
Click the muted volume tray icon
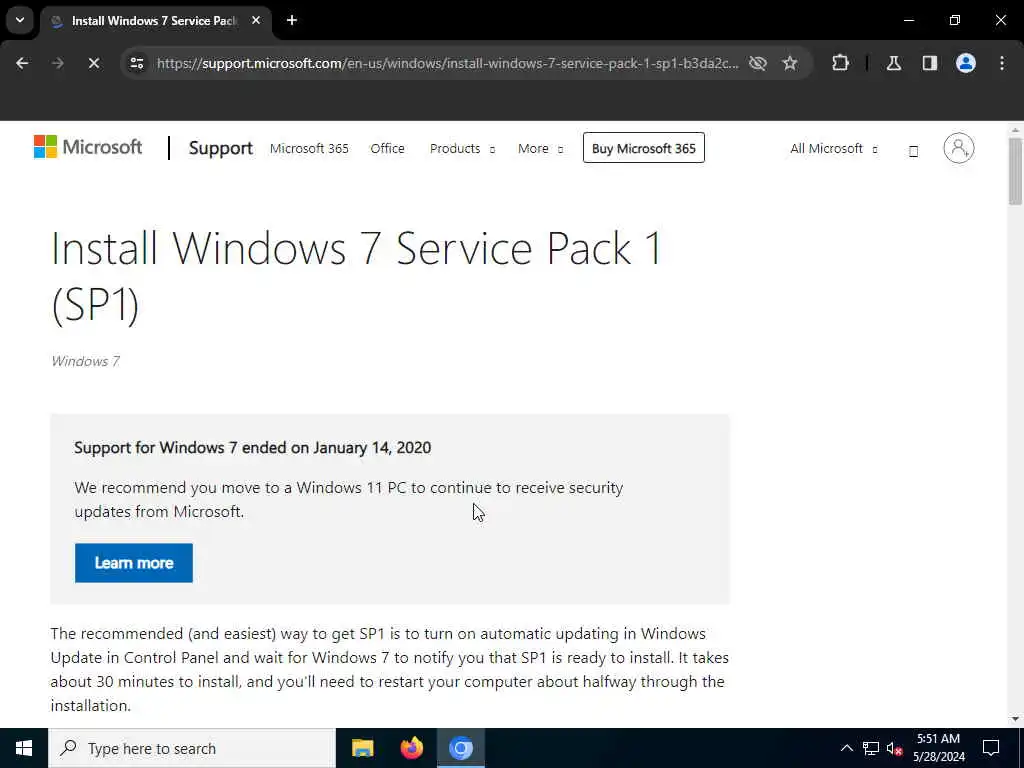point(894,748)
